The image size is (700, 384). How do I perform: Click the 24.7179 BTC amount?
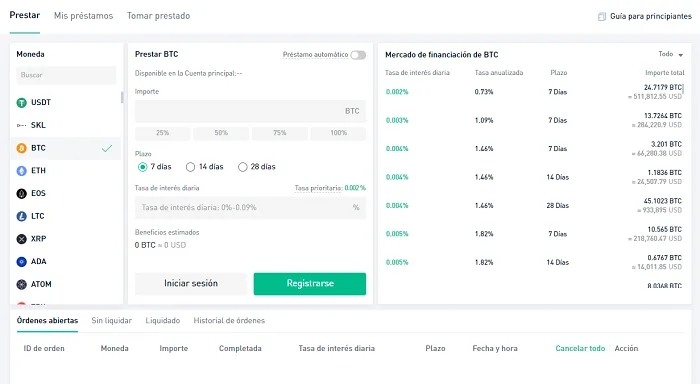[x=663, y=88]
